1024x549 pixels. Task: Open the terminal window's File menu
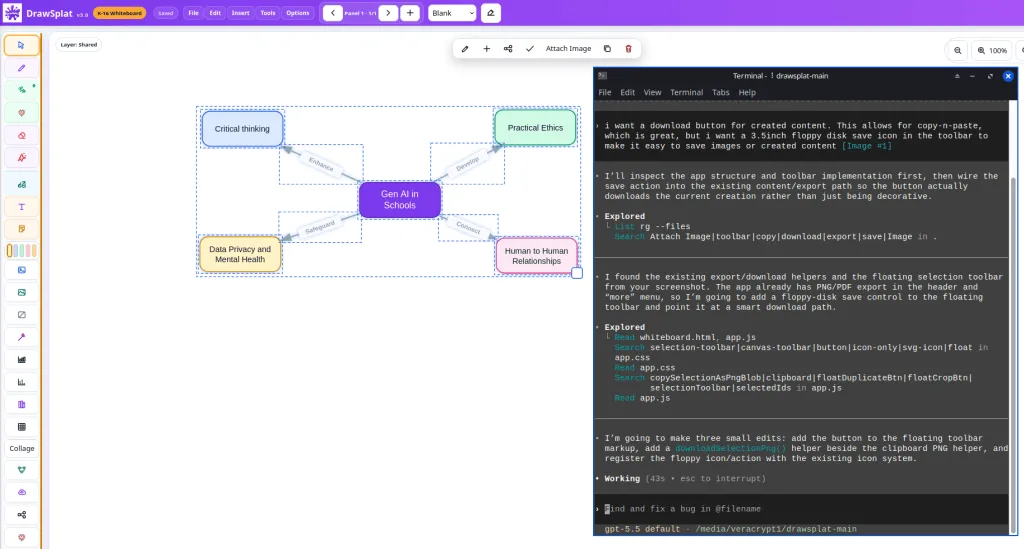tap(605, 93)
